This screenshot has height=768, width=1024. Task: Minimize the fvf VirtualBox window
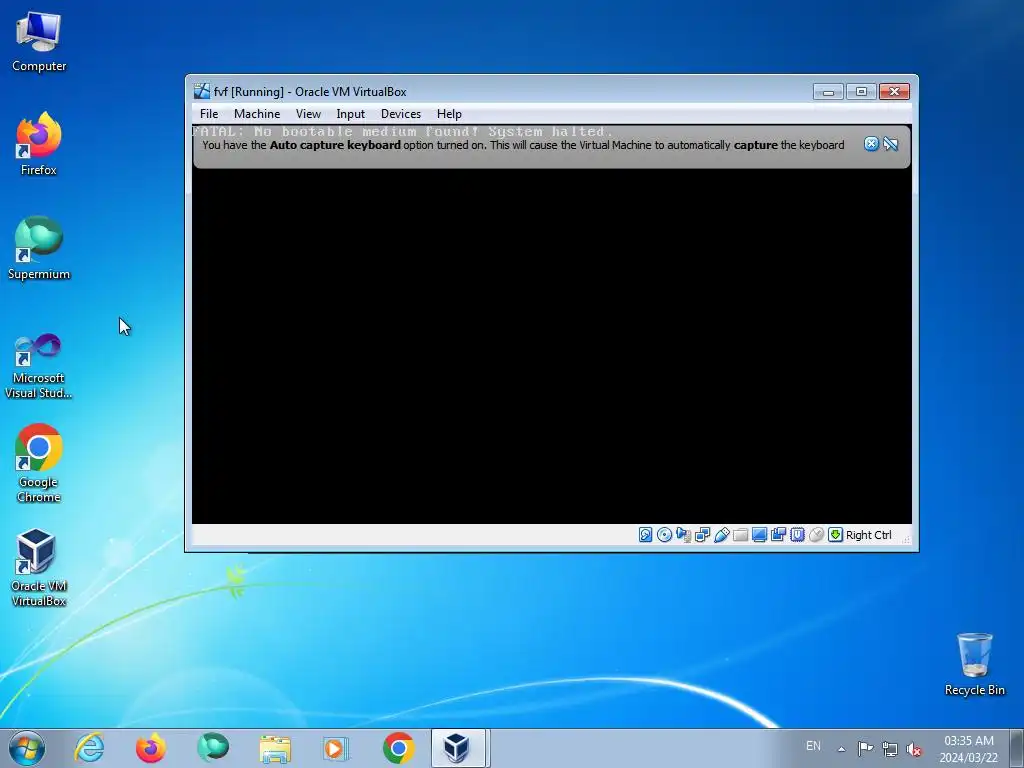(x=828, y=91)
